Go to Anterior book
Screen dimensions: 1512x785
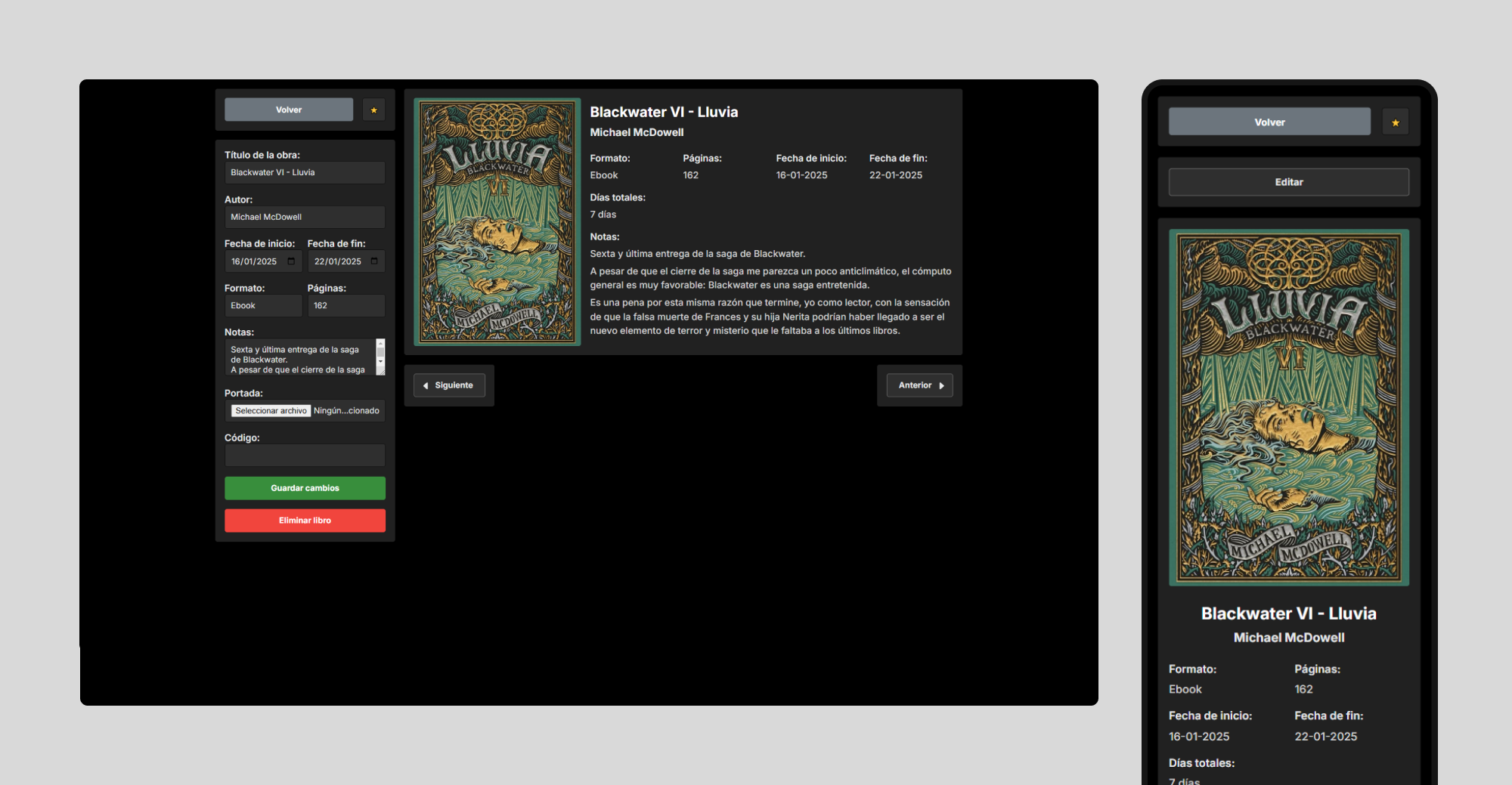[x=919, y=385]
